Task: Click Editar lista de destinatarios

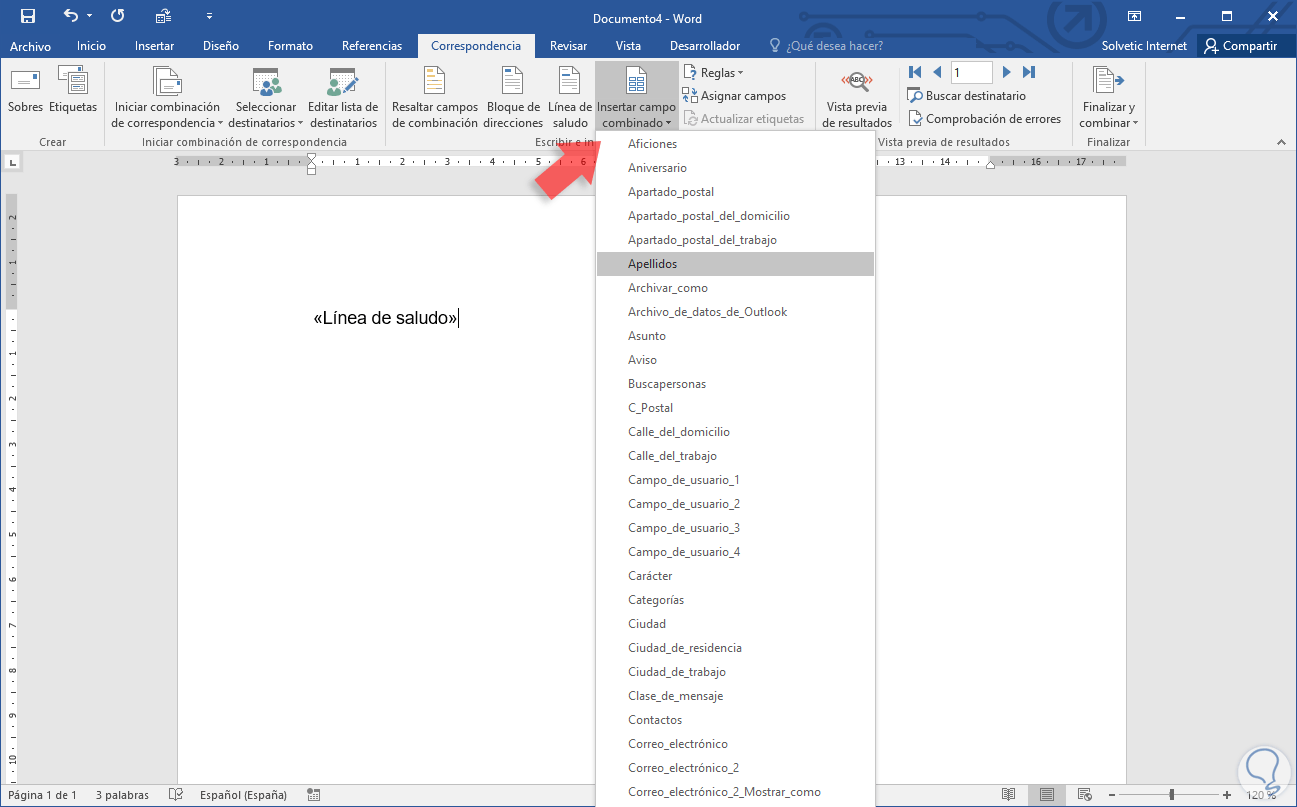Action: [x=343, y=98]
